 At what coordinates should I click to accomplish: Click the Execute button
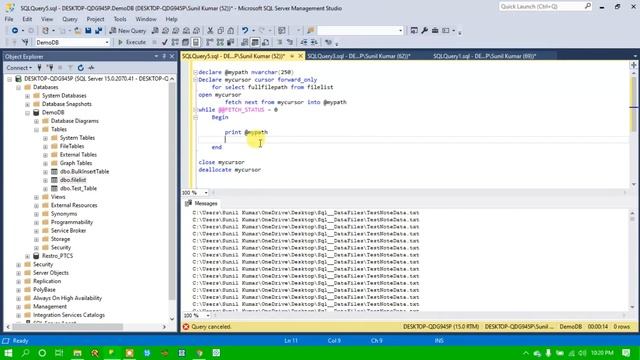click(x=132, y=42)
